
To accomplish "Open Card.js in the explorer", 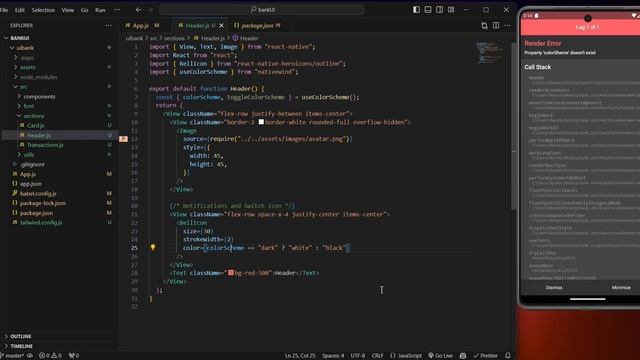I will (x=59, y=125).
